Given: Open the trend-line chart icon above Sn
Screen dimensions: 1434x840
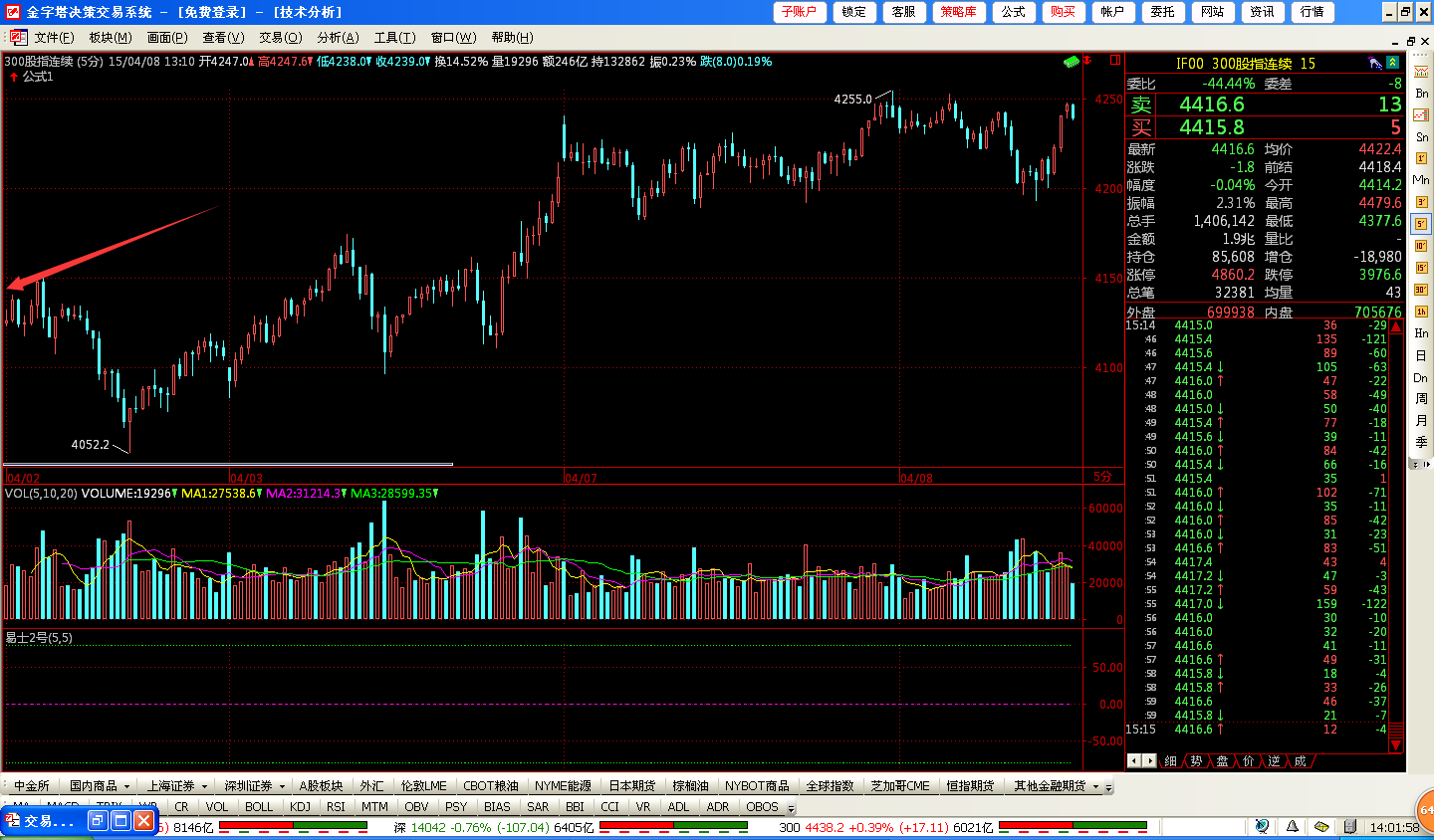Looking at the screenshot, I should (x=1421, y=114).
